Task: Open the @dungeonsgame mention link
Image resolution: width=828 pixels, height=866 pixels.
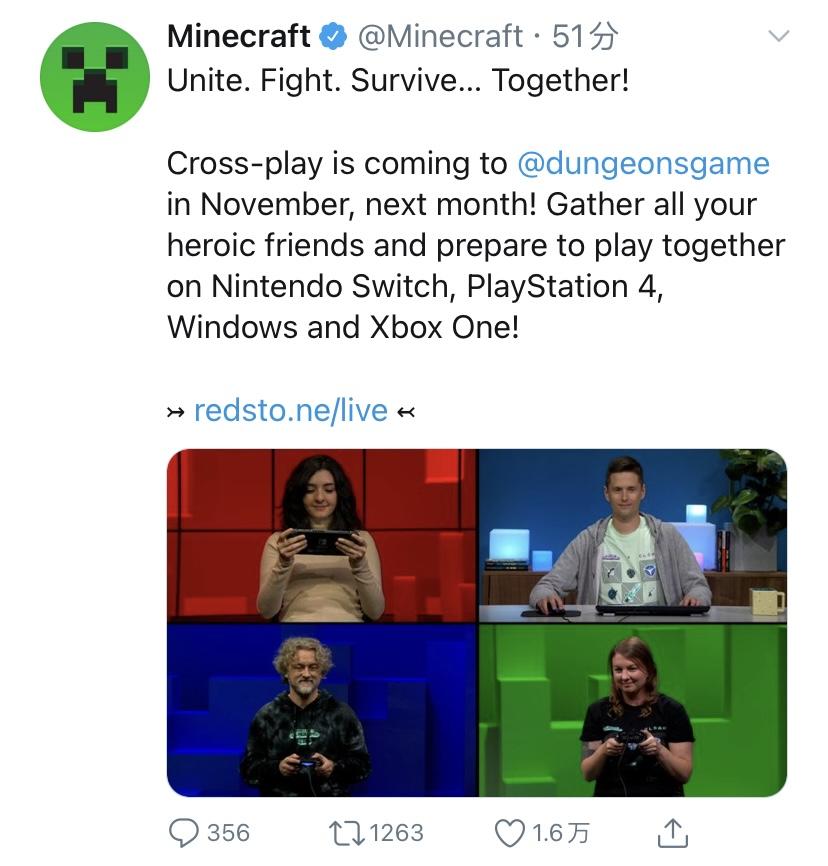Action: [644, 163]
